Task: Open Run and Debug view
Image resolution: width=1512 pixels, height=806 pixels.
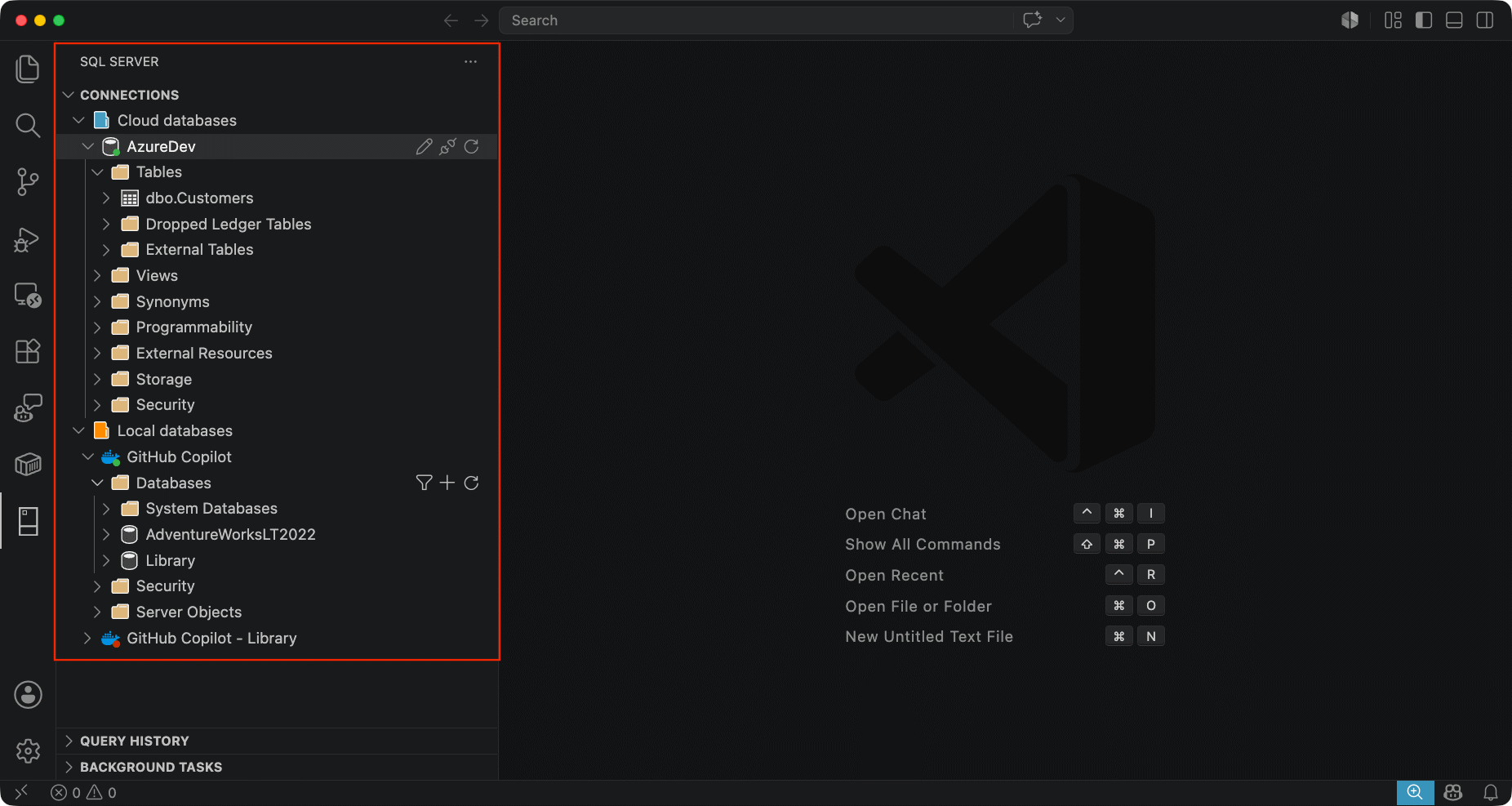Action: click(x=28, y=238)
